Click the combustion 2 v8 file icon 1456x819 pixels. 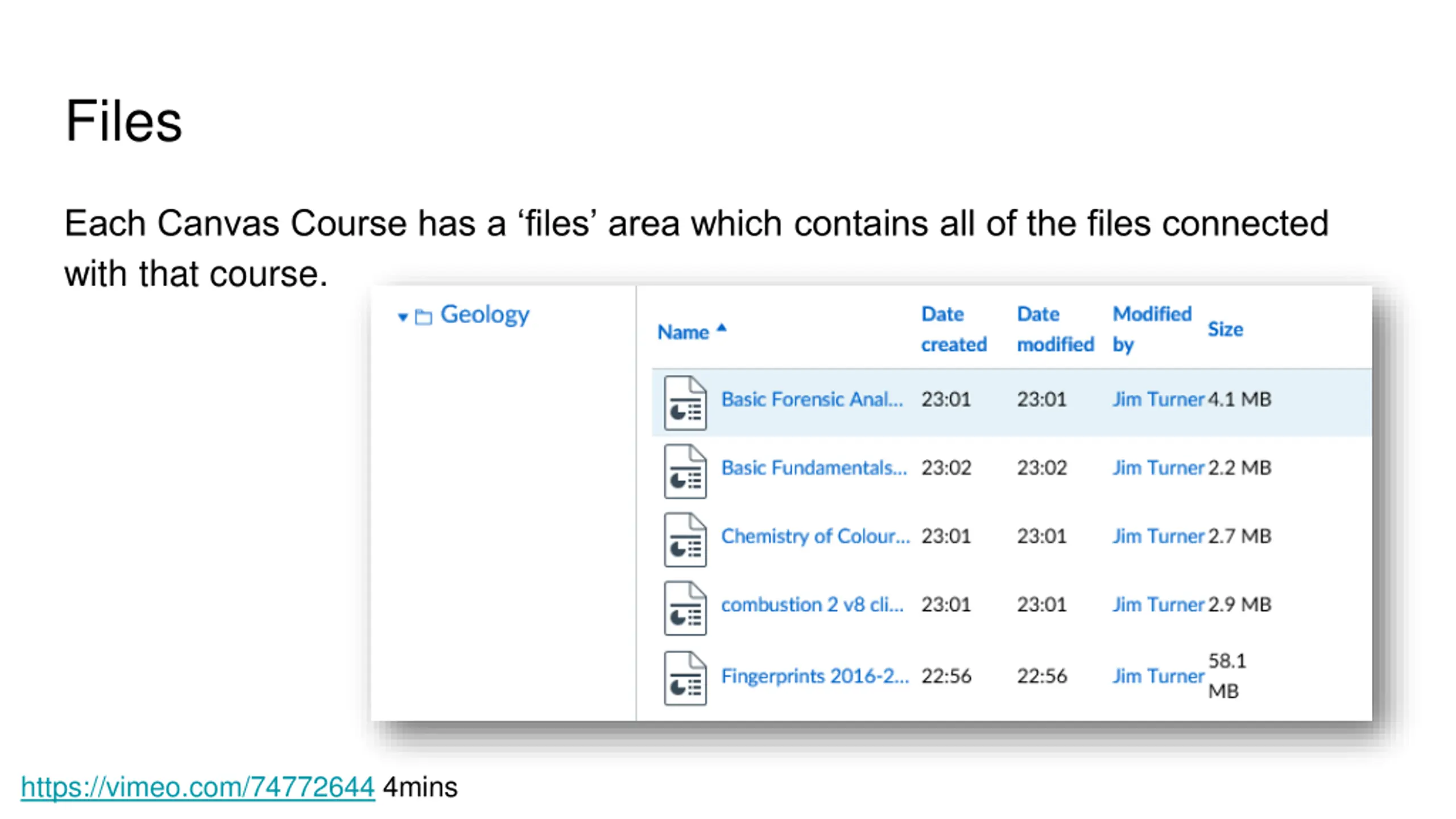click(x=685, y=607)
